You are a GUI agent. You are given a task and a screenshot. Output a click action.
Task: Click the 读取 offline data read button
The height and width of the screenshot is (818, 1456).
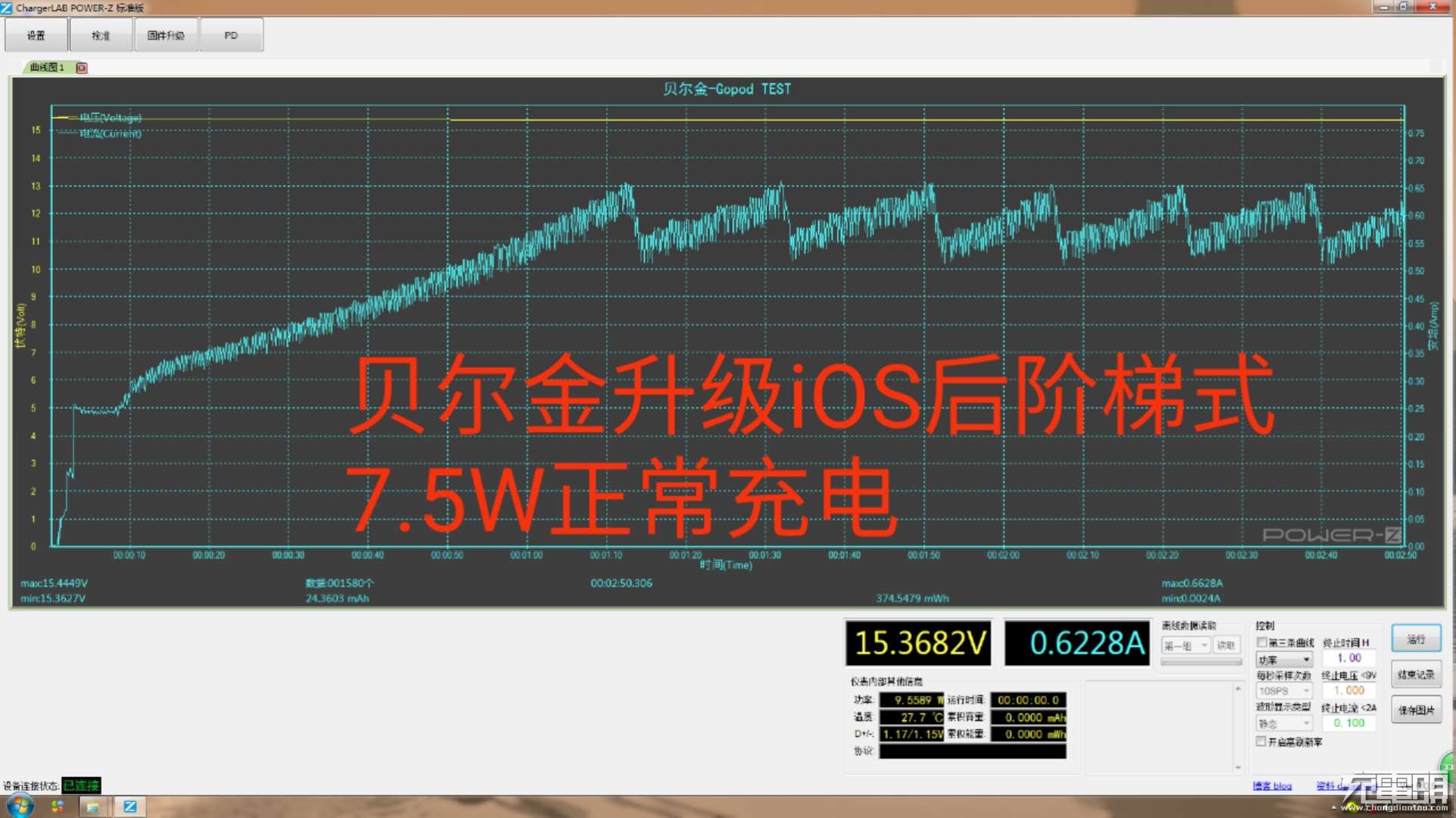click(x=1226, y=646)
